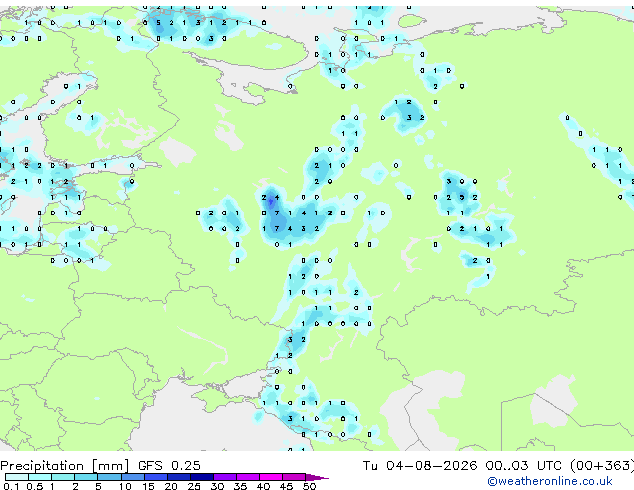
Task: Click the legend label '35'
Action: [x=241, y=486]
